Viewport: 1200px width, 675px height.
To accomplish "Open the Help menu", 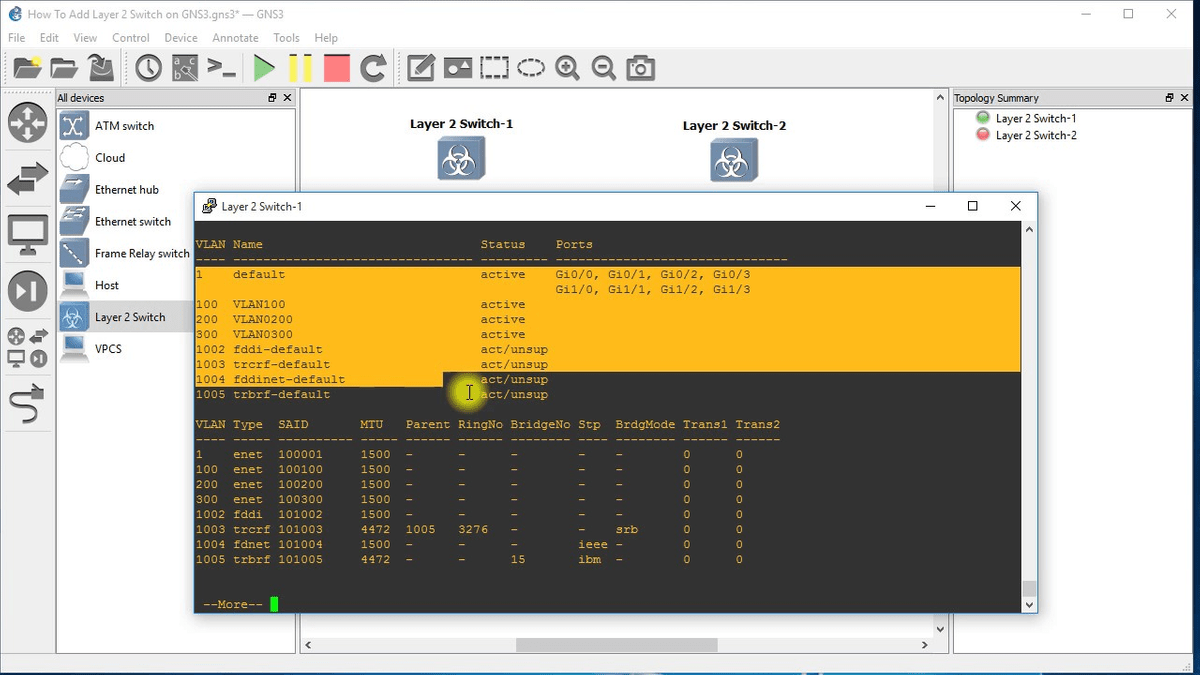I will tap(326, 38).
